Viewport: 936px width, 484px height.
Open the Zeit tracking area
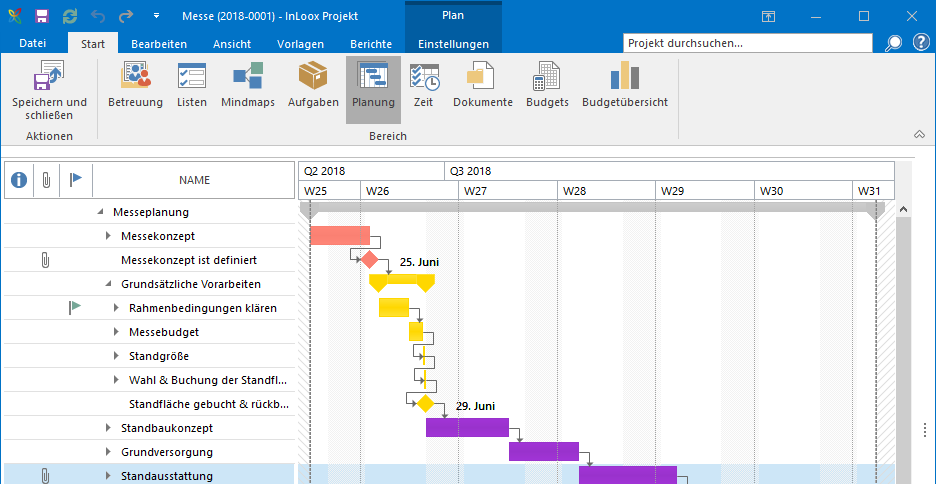(x=424, y=84)
